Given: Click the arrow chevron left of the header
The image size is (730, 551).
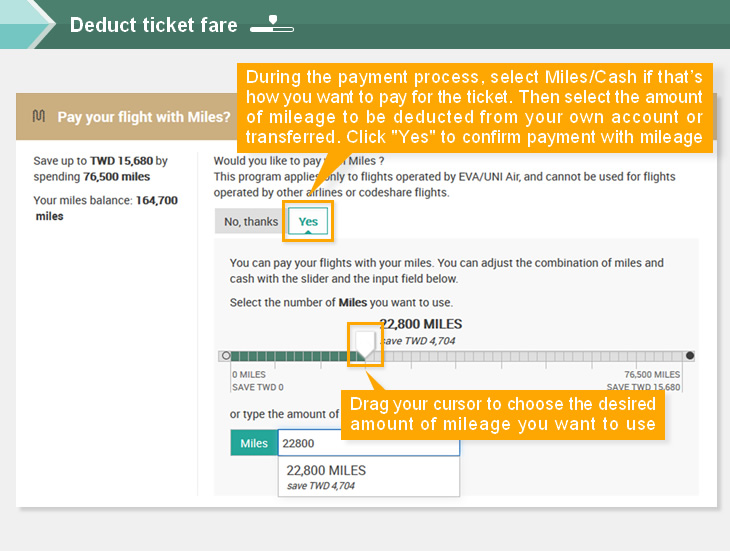Looking at the screenshot, I should tap(28, 24).
